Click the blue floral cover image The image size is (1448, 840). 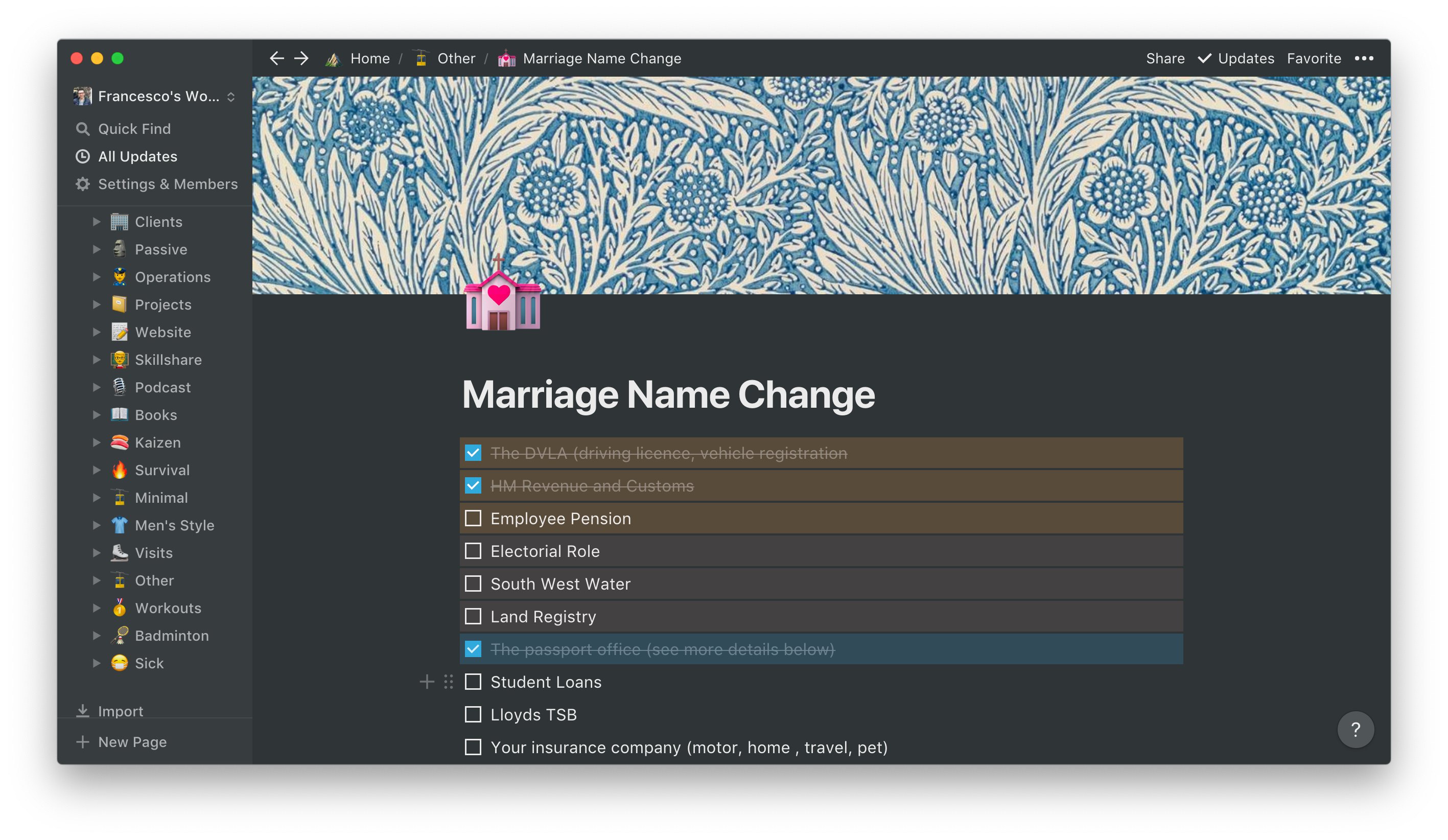862,172
